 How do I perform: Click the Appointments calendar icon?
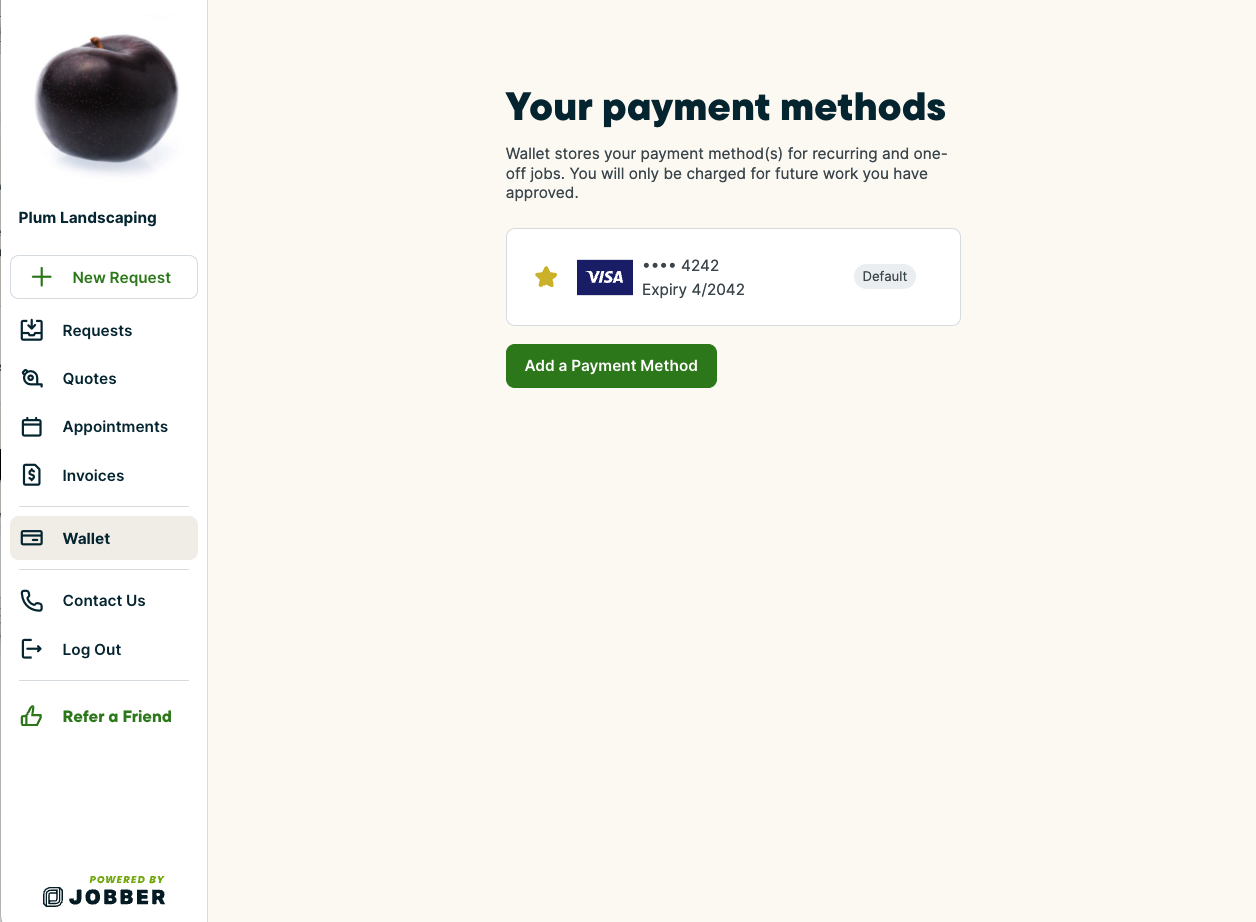tap(32, 427)
